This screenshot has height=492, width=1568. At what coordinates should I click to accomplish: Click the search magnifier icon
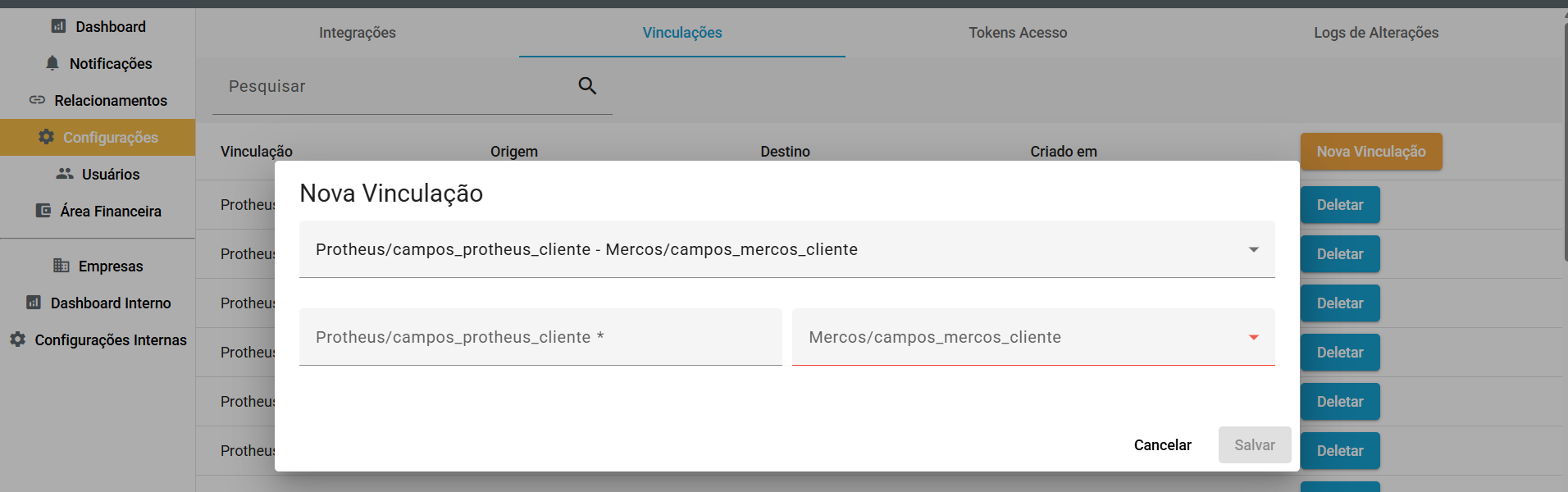tap(587, 85)
